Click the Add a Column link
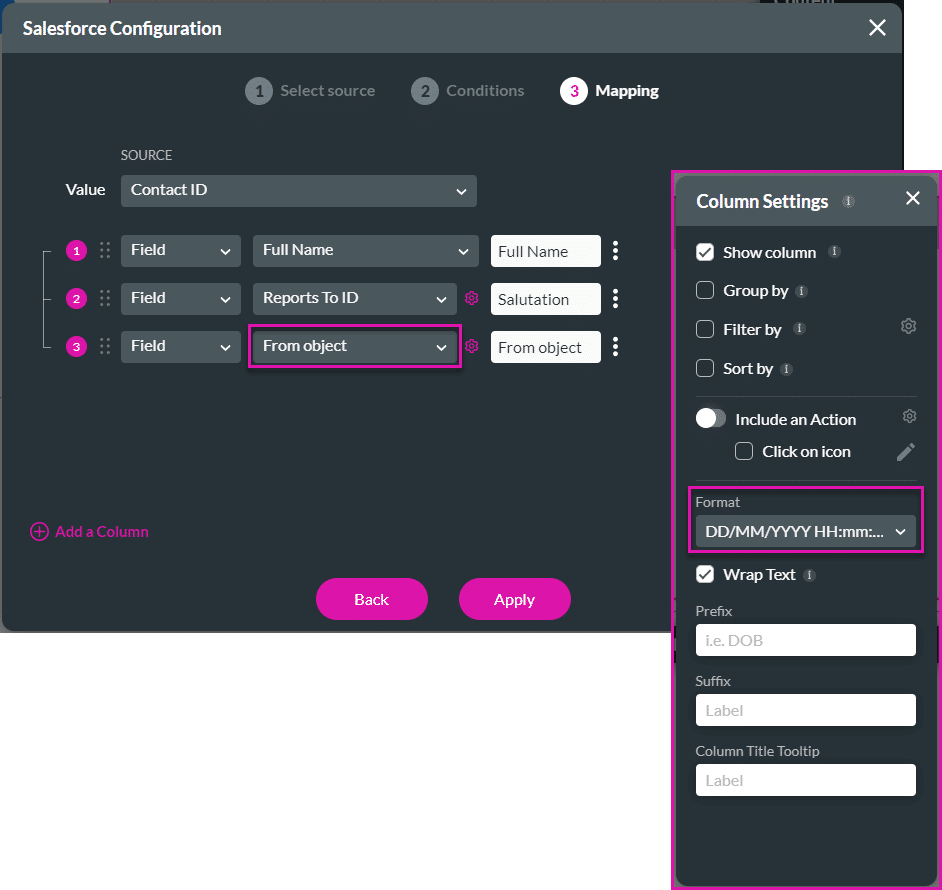Image resolution: width=942 pixels, height=890 pixels. pyautogui.click(x=90, y=532)
